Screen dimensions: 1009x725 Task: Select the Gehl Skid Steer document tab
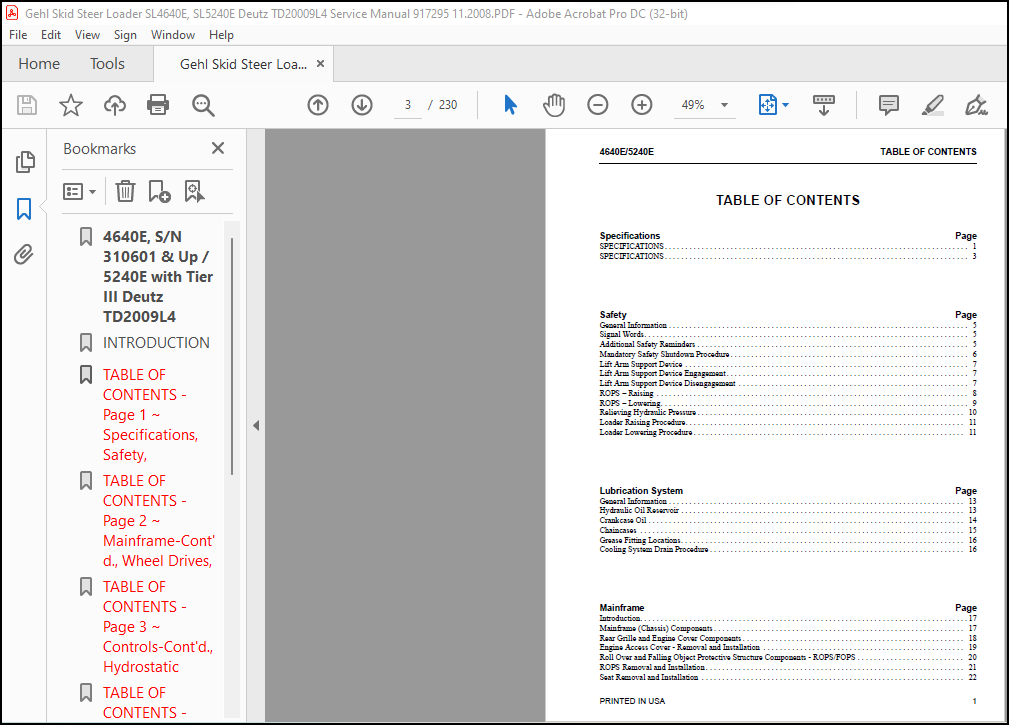click(243, 64)
